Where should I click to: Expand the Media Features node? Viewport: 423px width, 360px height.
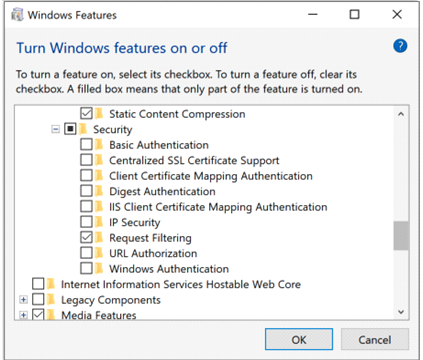click(x=23, y=315)
